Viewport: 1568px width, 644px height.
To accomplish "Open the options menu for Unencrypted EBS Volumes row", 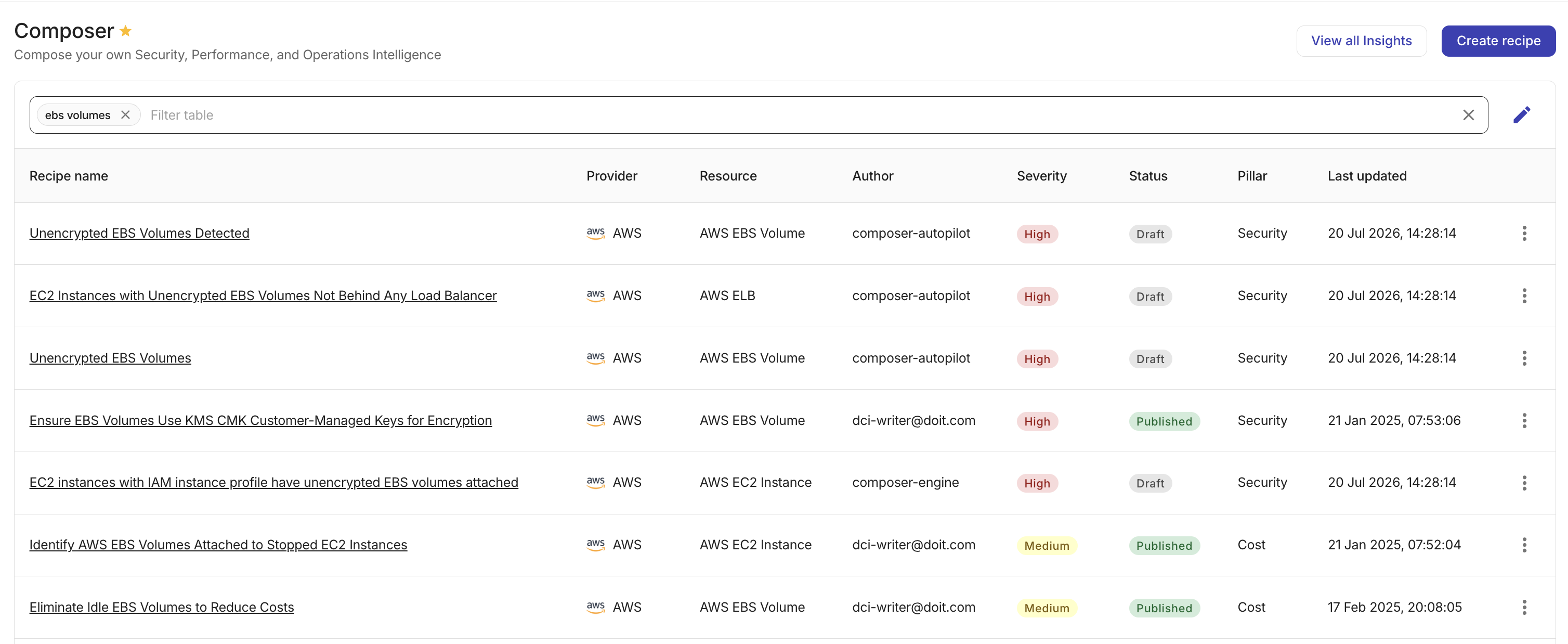I will [1524, 358].
